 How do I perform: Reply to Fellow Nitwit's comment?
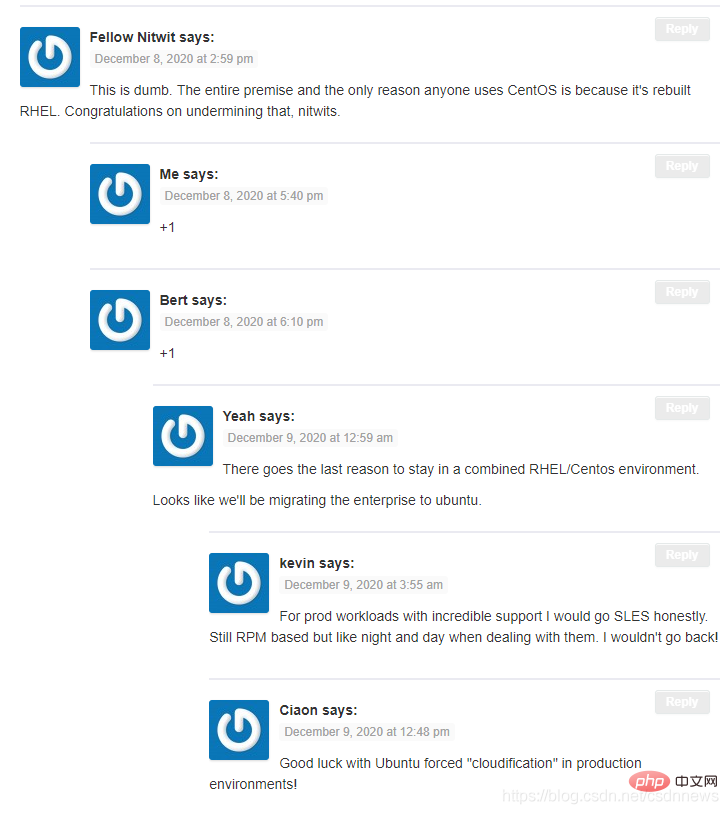point(682,29)
